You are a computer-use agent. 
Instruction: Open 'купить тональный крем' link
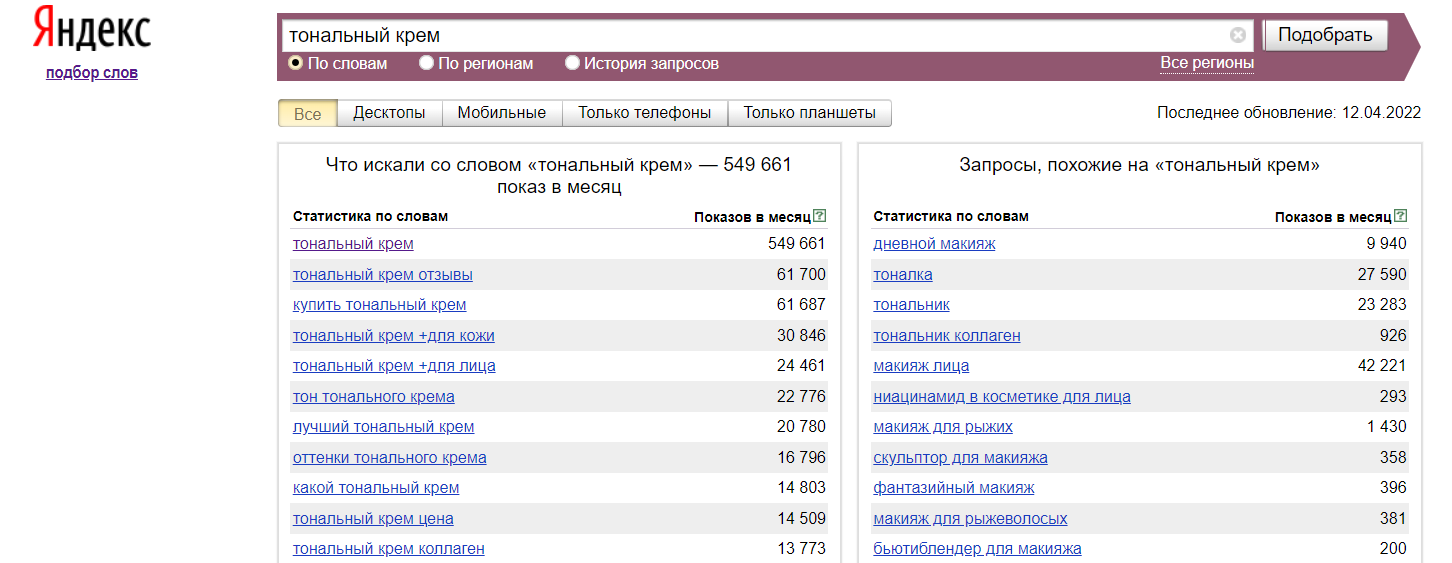pyautogui.click(x=379, y=305)
